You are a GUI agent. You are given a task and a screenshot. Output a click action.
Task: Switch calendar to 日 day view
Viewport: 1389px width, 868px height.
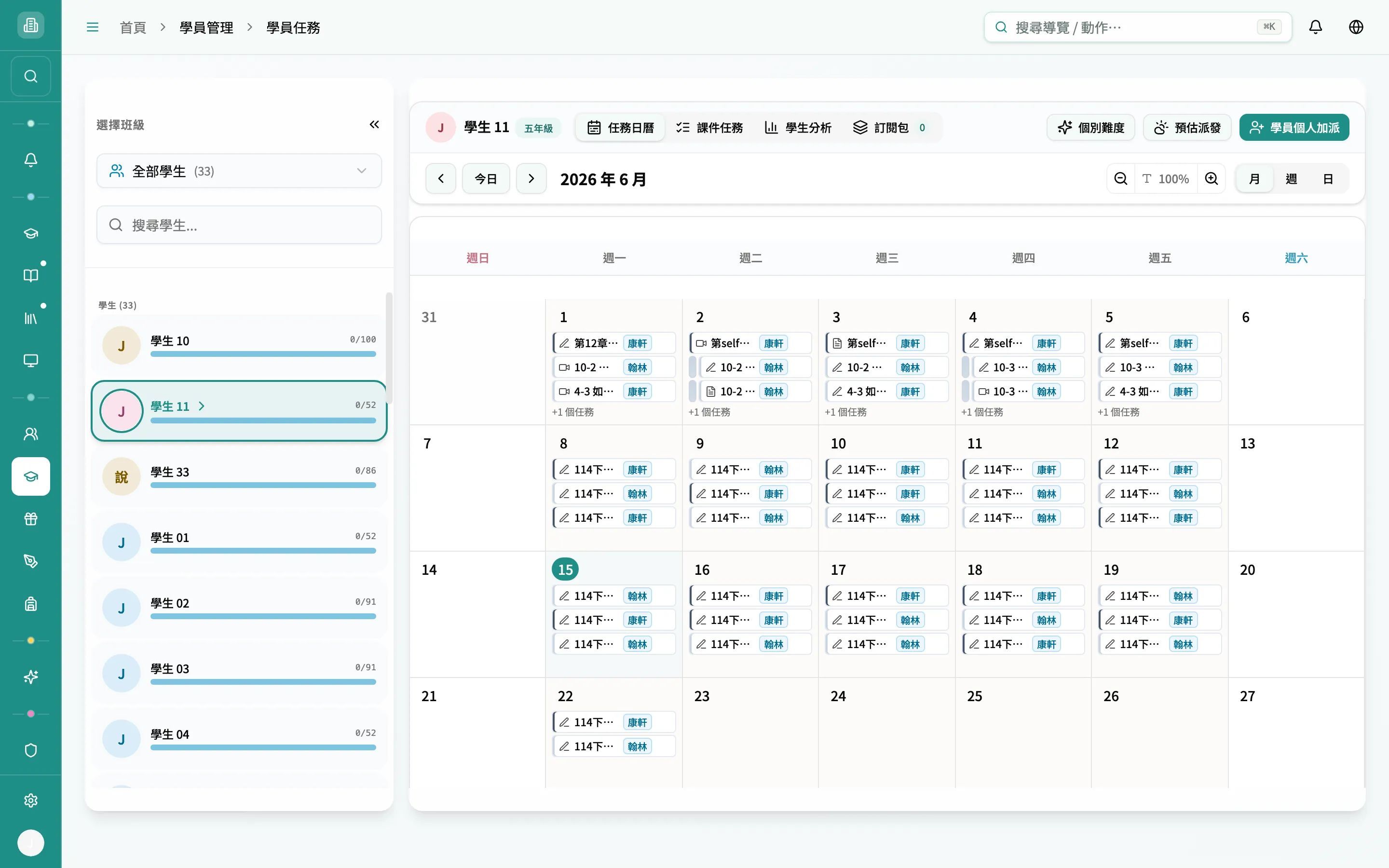tap(1328, 178)
